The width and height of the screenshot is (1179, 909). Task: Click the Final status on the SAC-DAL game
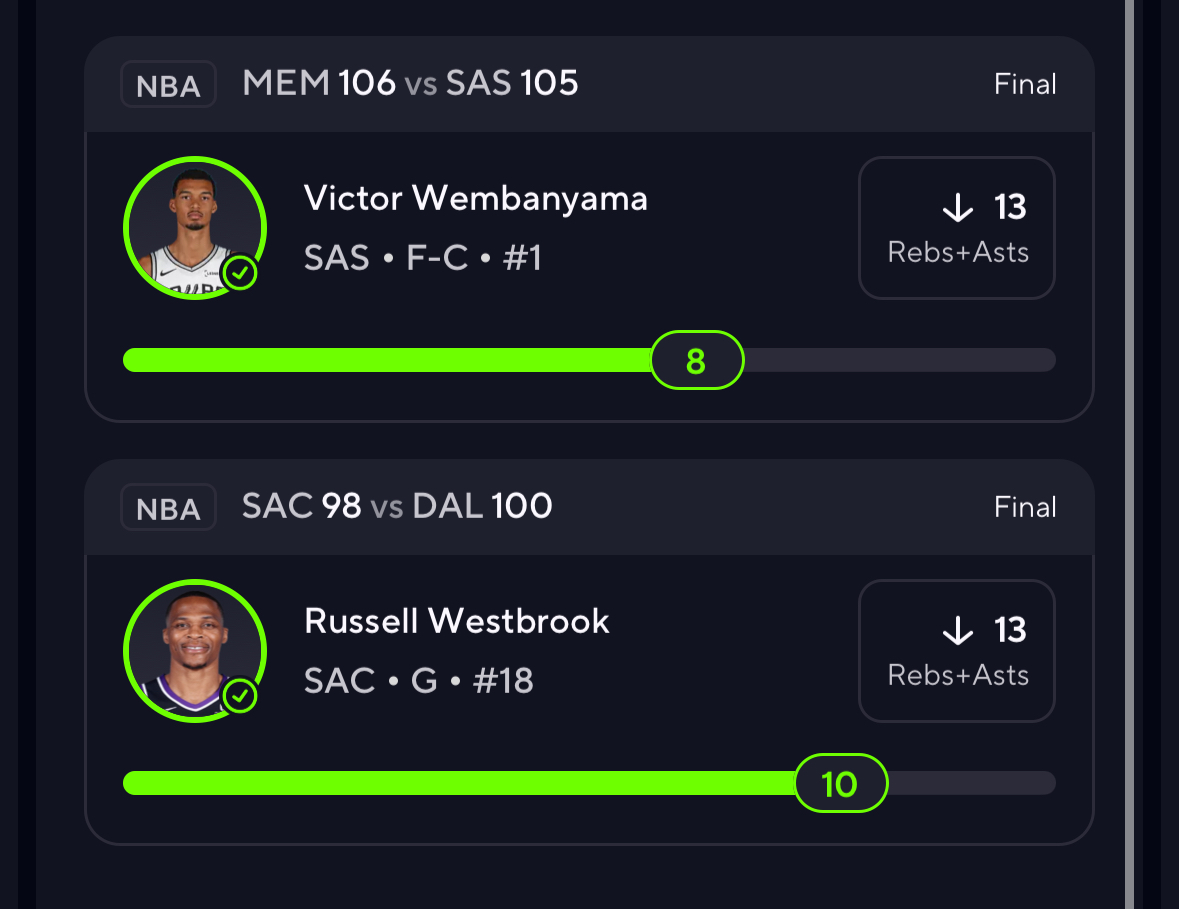[1025, 507]
